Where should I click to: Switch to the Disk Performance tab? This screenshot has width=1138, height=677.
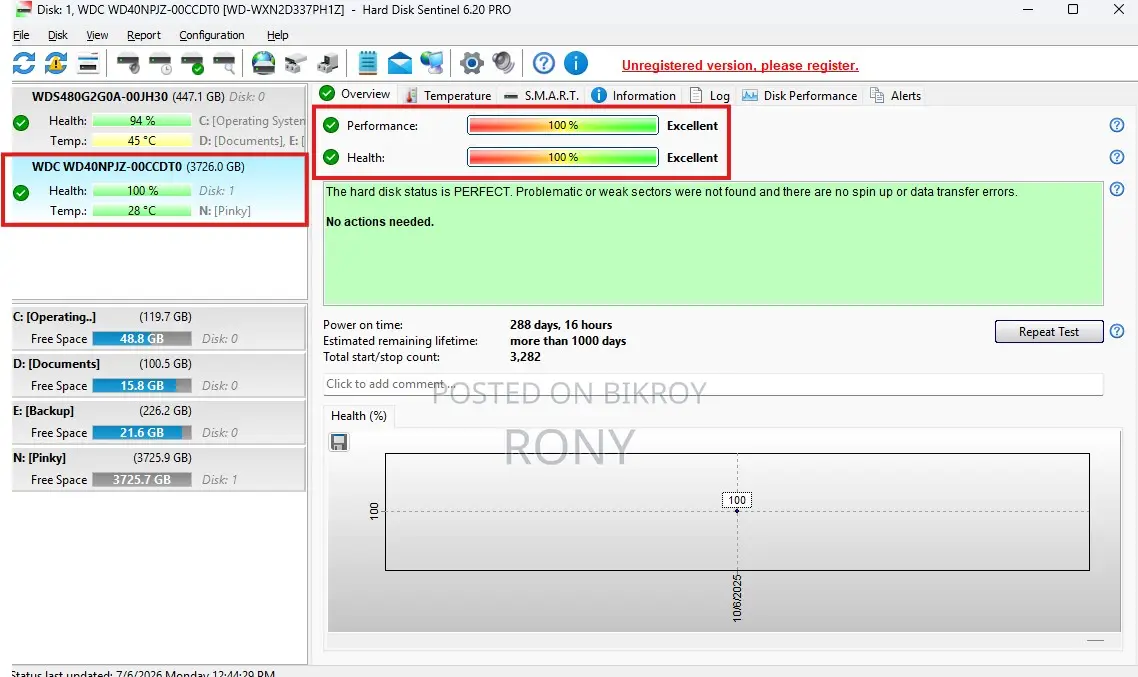tap(800, 95)
